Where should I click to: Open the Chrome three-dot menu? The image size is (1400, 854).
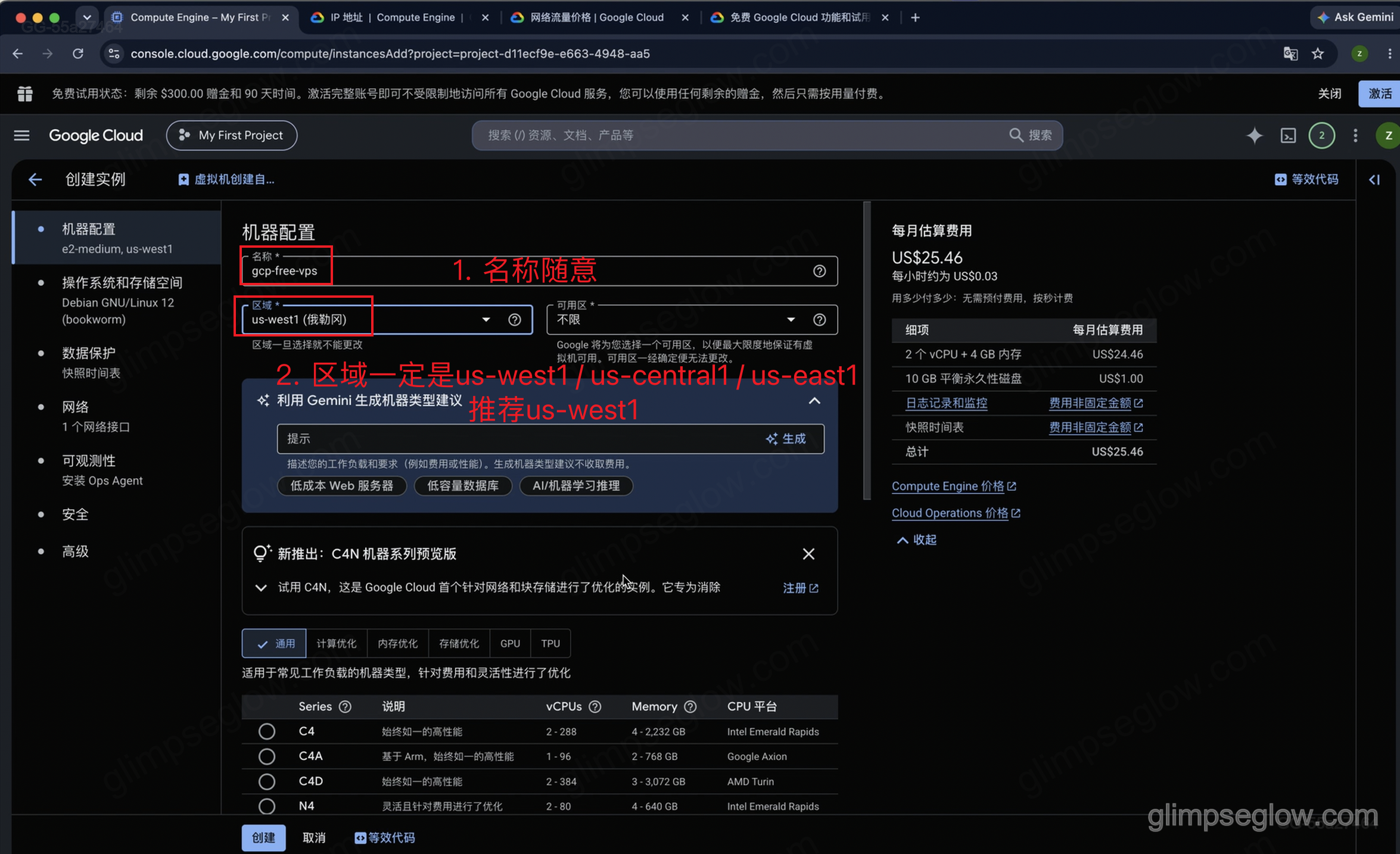pos(1389,54)
